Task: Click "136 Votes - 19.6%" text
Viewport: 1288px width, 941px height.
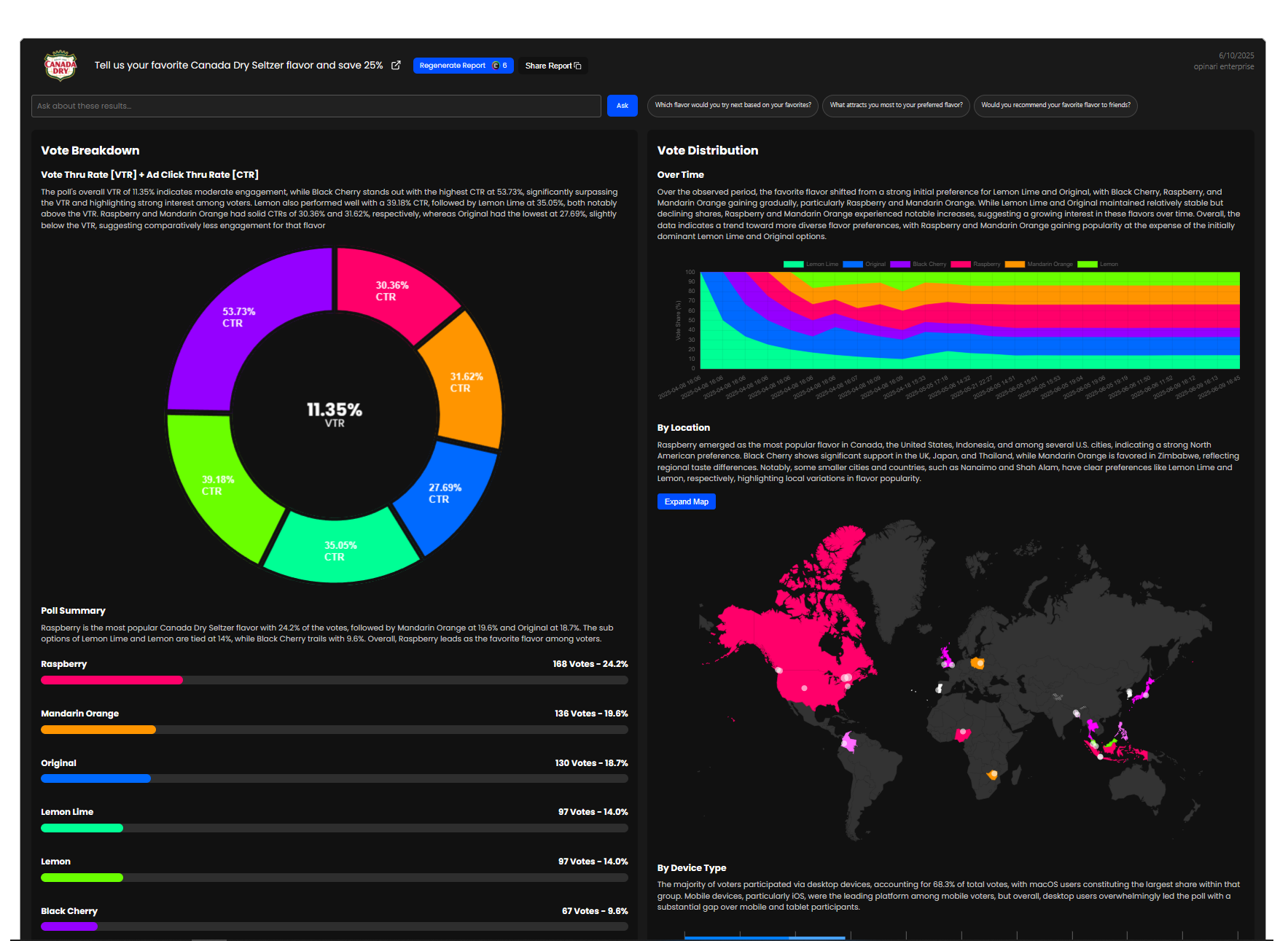Action: tap(591, 714)
